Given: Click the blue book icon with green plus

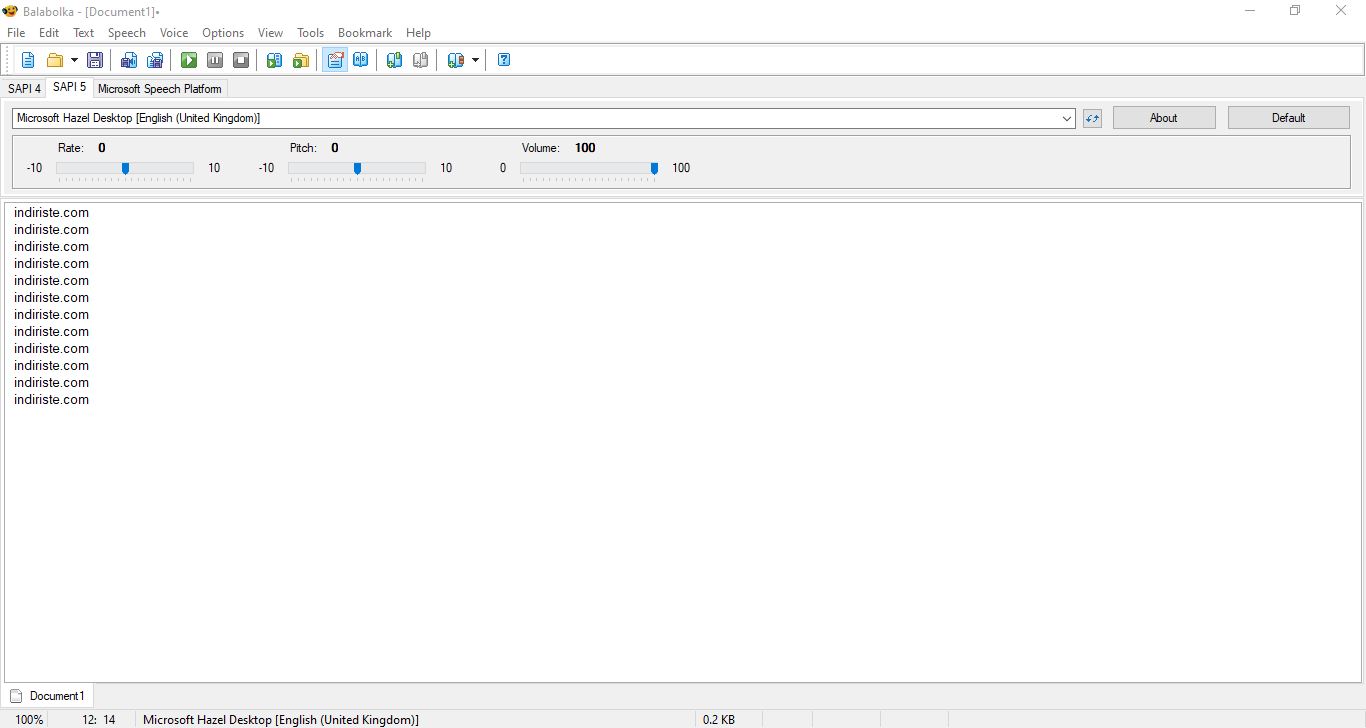Looking at the screenshot, I should pos(395,60).
